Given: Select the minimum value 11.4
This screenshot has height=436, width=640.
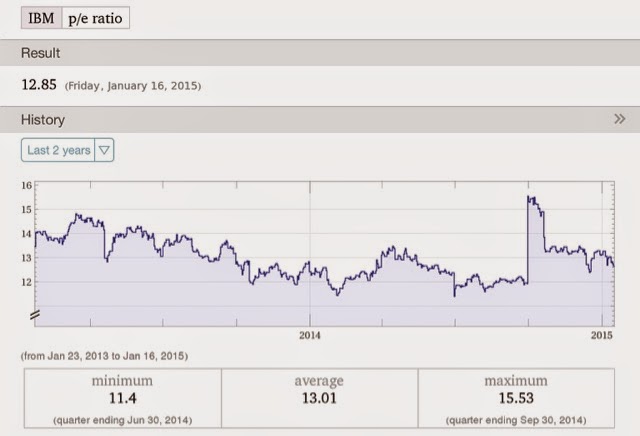Looking at the screenshot, I should [x=122, y=398].
